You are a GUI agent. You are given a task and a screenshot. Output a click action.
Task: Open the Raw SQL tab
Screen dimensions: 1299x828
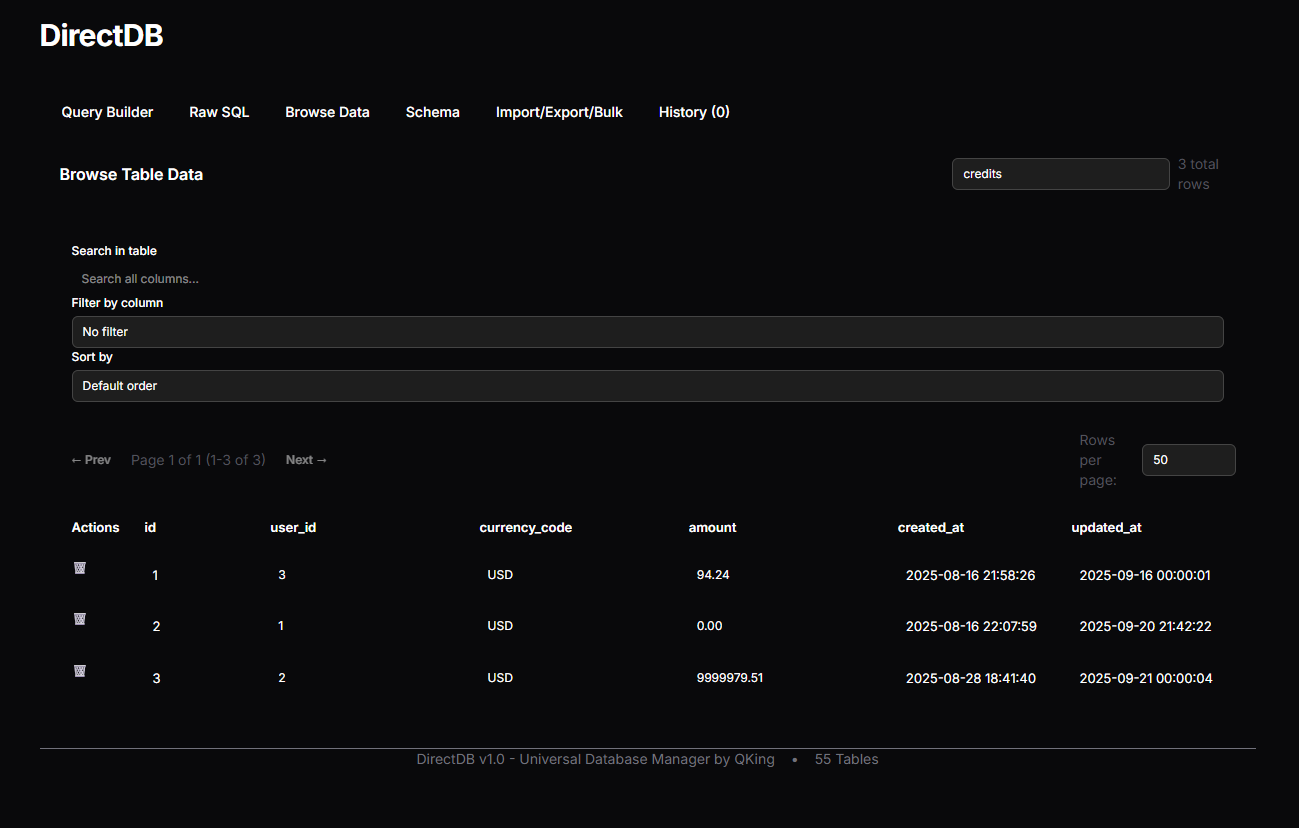coord(219,112)
